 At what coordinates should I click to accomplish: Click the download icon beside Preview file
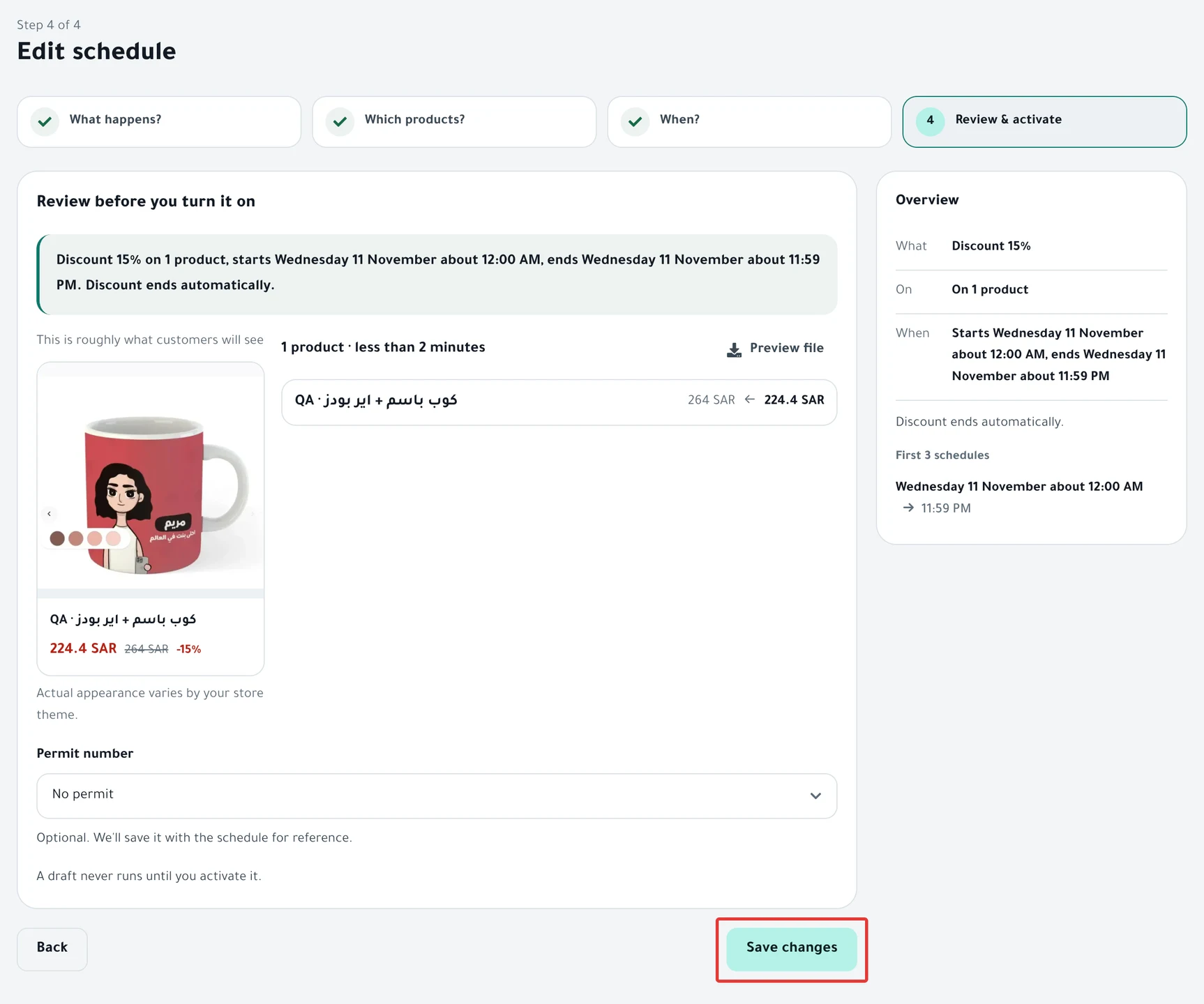734,349
